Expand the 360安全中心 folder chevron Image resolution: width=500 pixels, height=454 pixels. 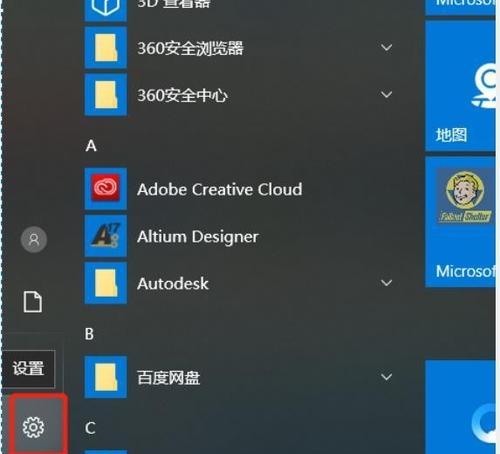pyautogui.click(x=386, y=95)
